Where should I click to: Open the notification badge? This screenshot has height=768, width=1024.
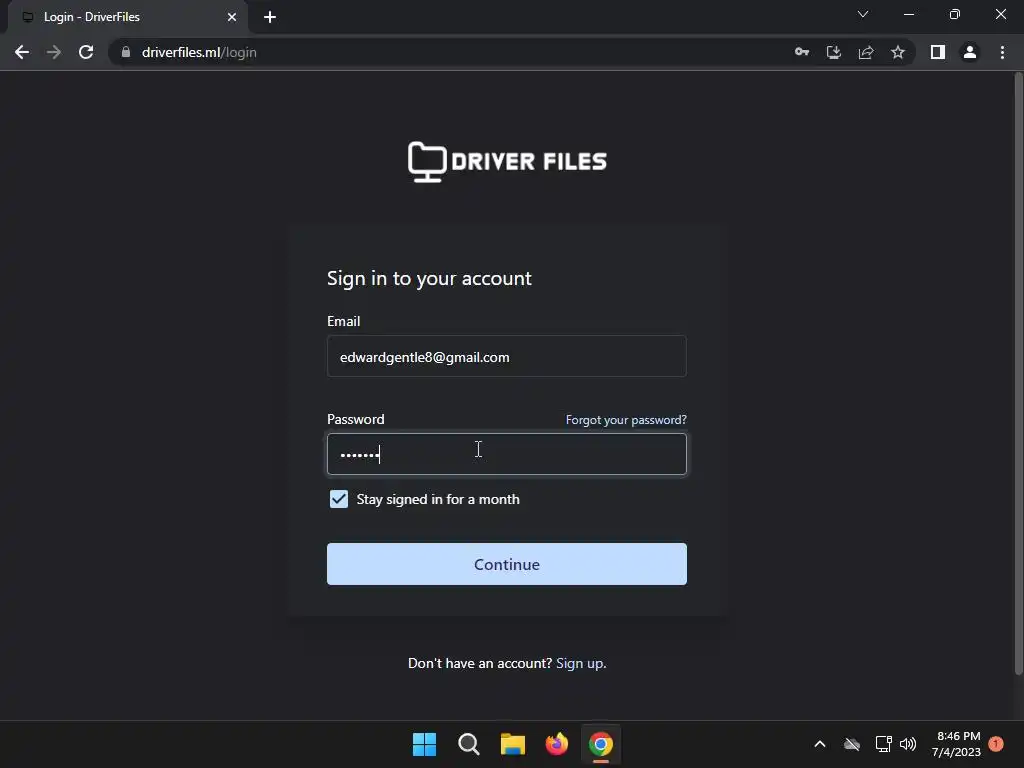[x=996, y=744]
